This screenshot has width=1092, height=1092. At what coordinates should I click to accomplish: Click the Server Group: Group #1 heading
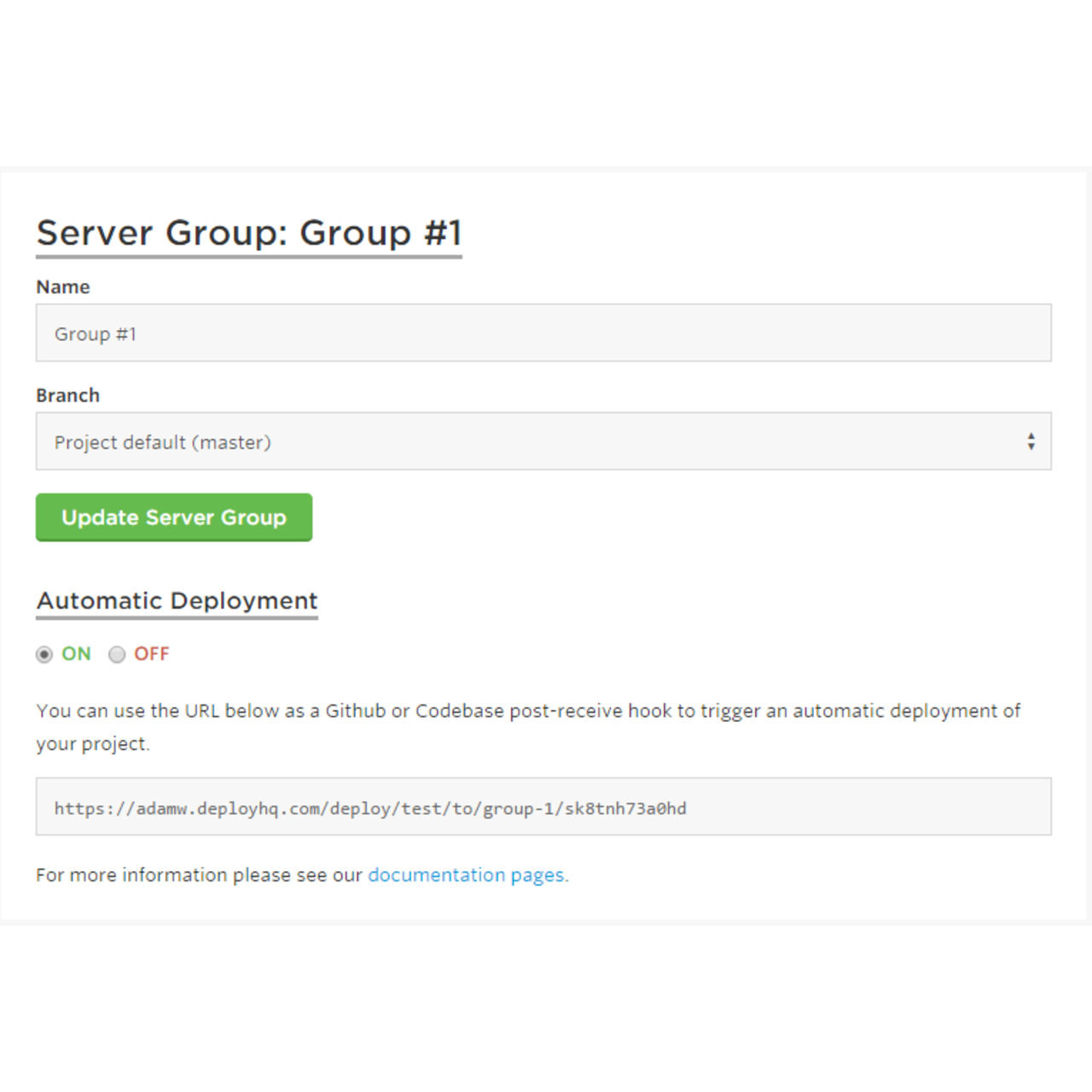(x=249, y=232)
